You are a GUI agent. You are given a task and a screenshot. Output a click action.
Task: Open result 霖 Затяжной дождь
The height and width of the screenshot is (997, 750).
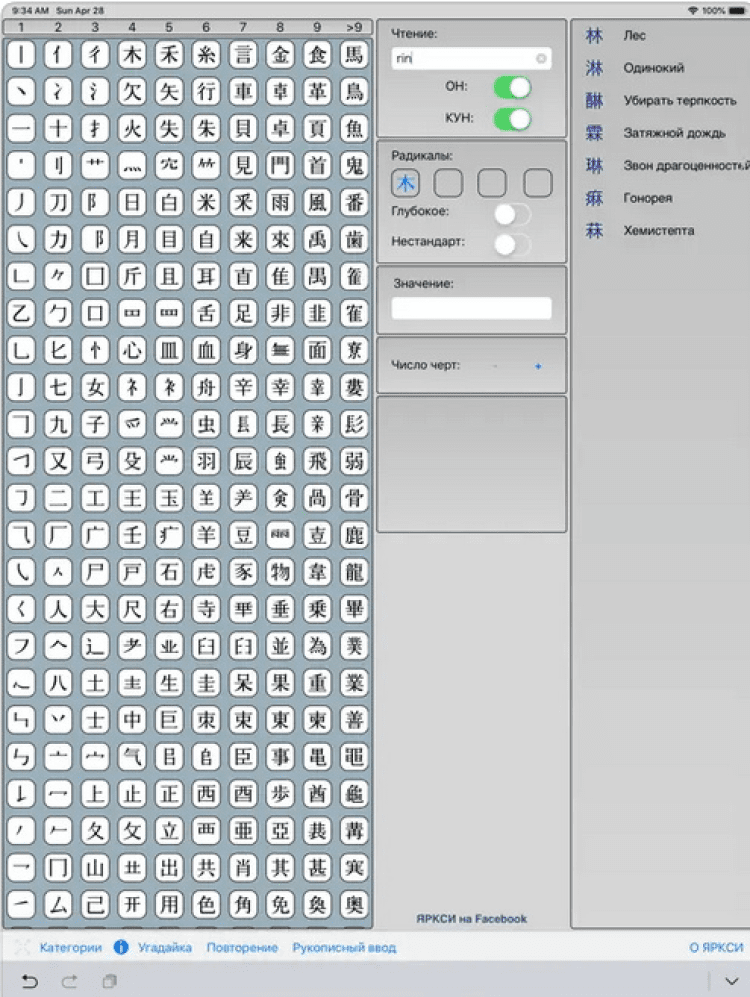[661, 133]
